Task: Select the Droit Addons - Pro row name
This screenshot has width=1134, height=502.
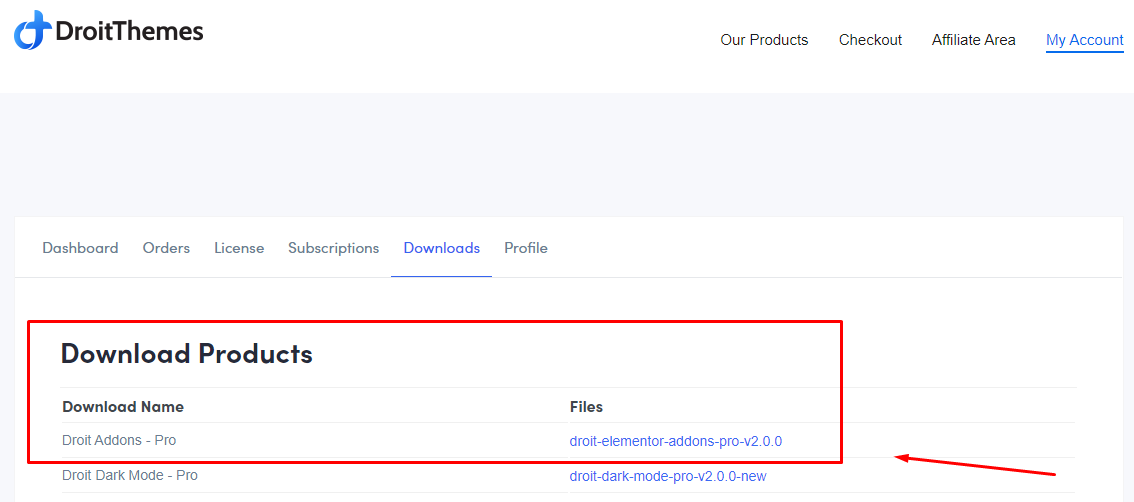Action: (x=119, y=440)
